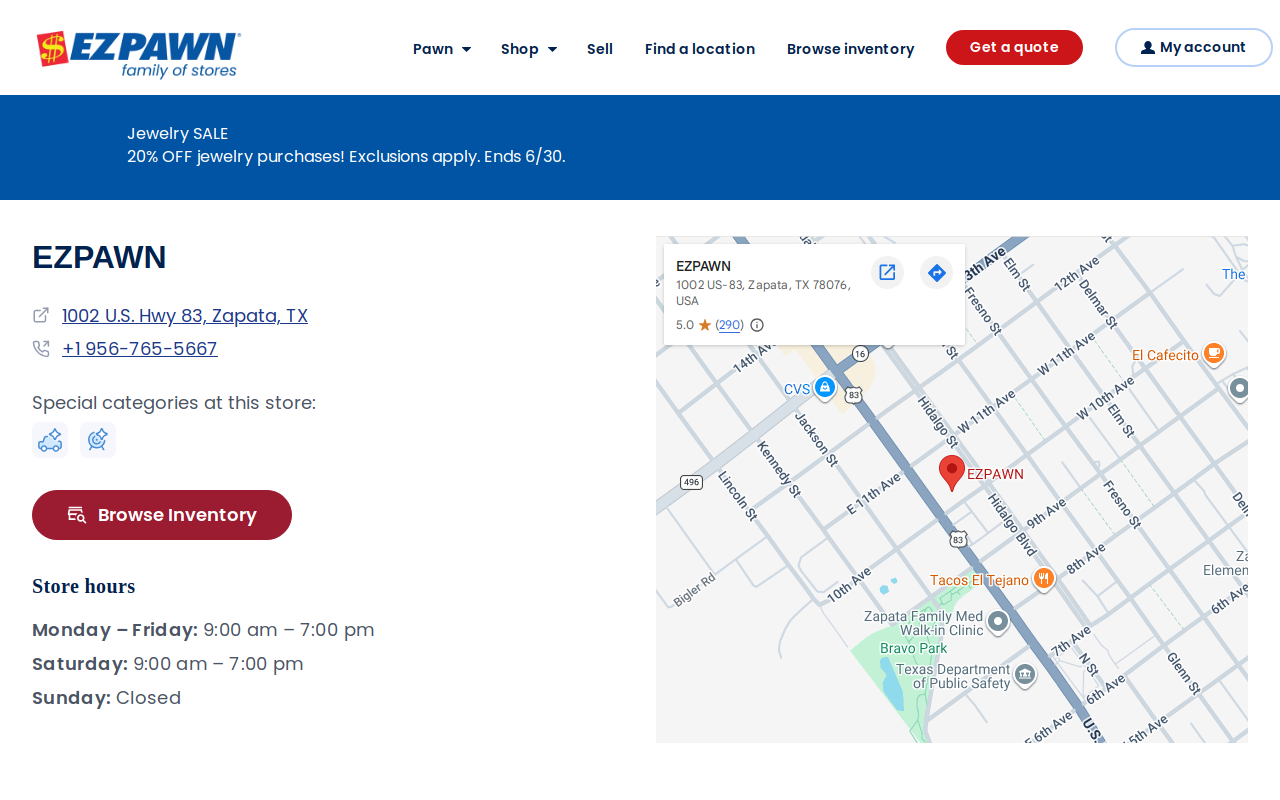
Task: Click the Get a quote button
Action: pyautogui.click(x=1014, y=47)
